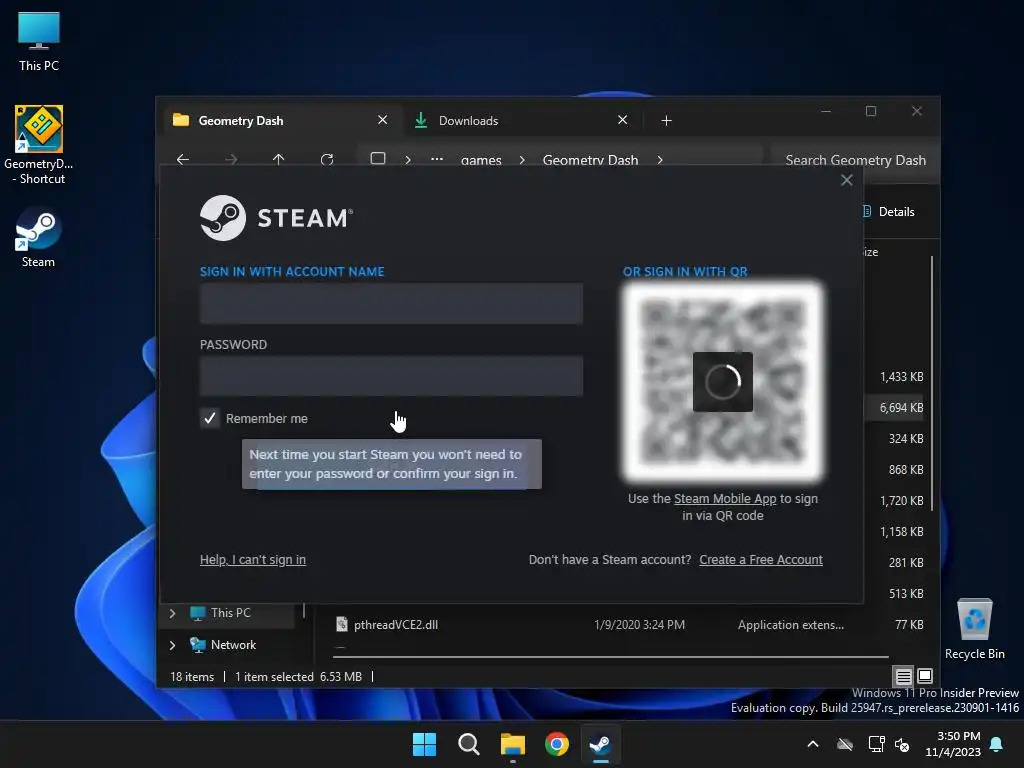Show hidden path via ellipsis button
Viewport: 1024px width, 768px height.
pos(437,159)
